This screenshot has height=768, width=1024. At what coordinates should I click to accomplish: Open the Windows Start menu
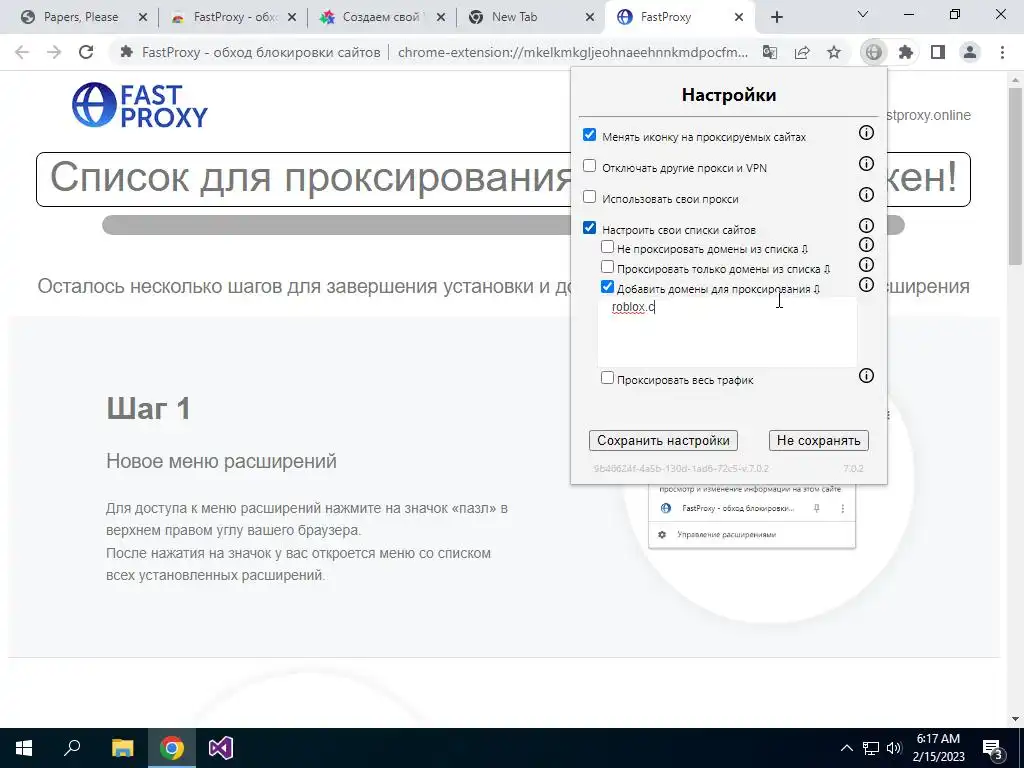coord(24,748)
